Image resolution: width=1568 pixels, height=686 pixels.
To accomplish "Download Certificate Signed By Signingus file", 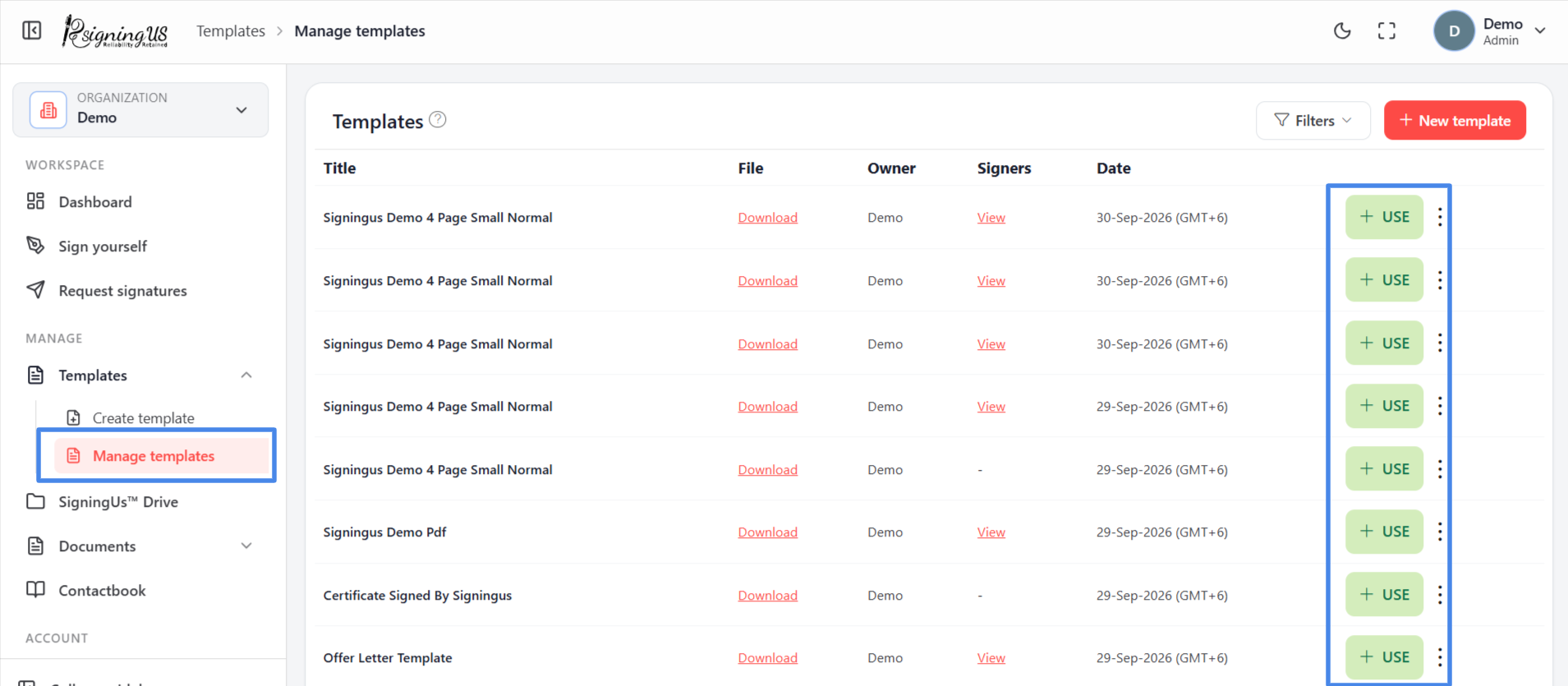I will pyautogui.click(x=767, y=595).
